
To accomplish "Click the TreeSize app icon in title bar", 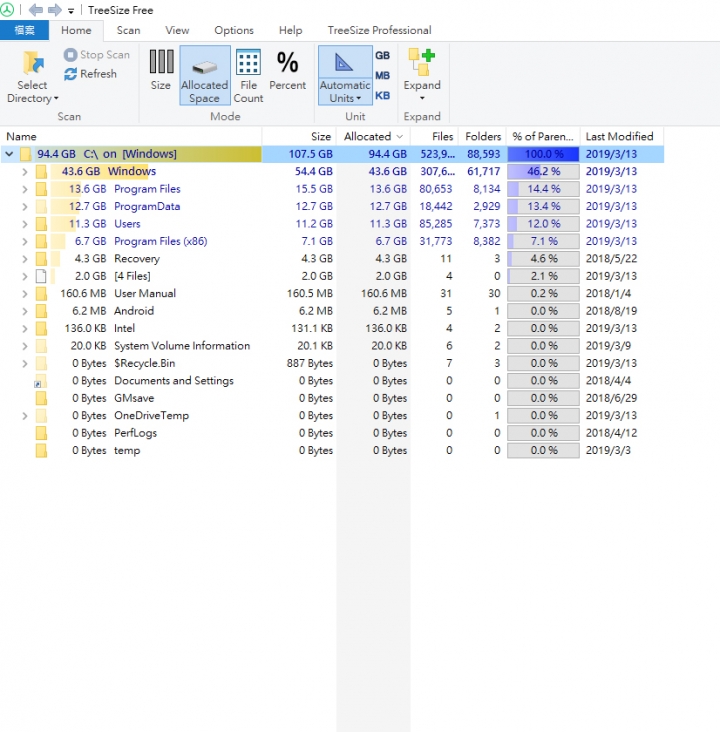I will coord(7,10).
